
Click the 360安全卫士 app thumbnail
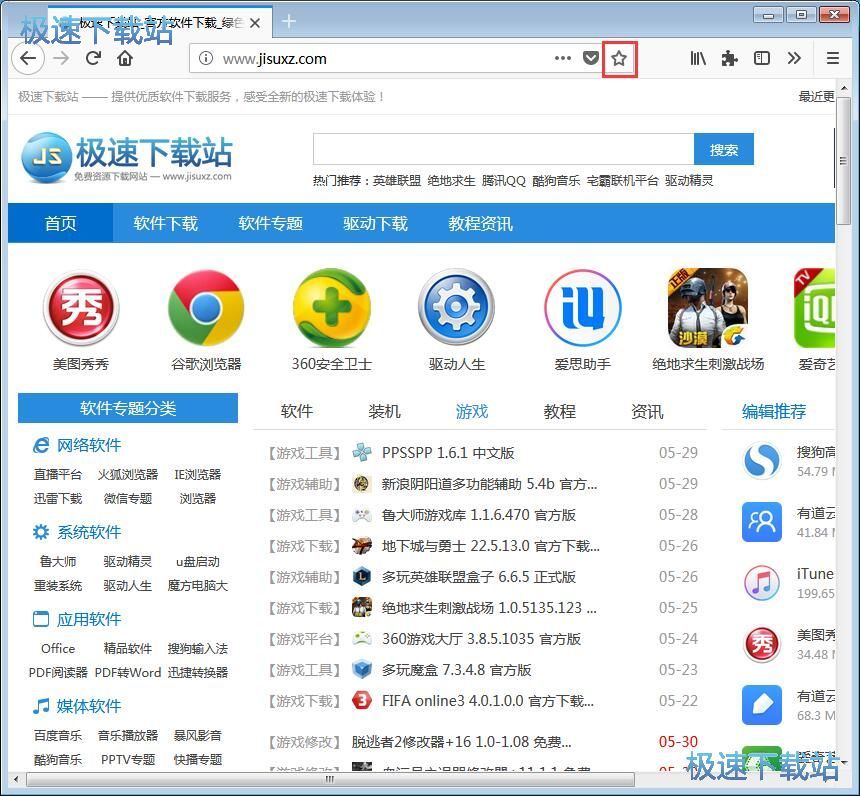331,308
